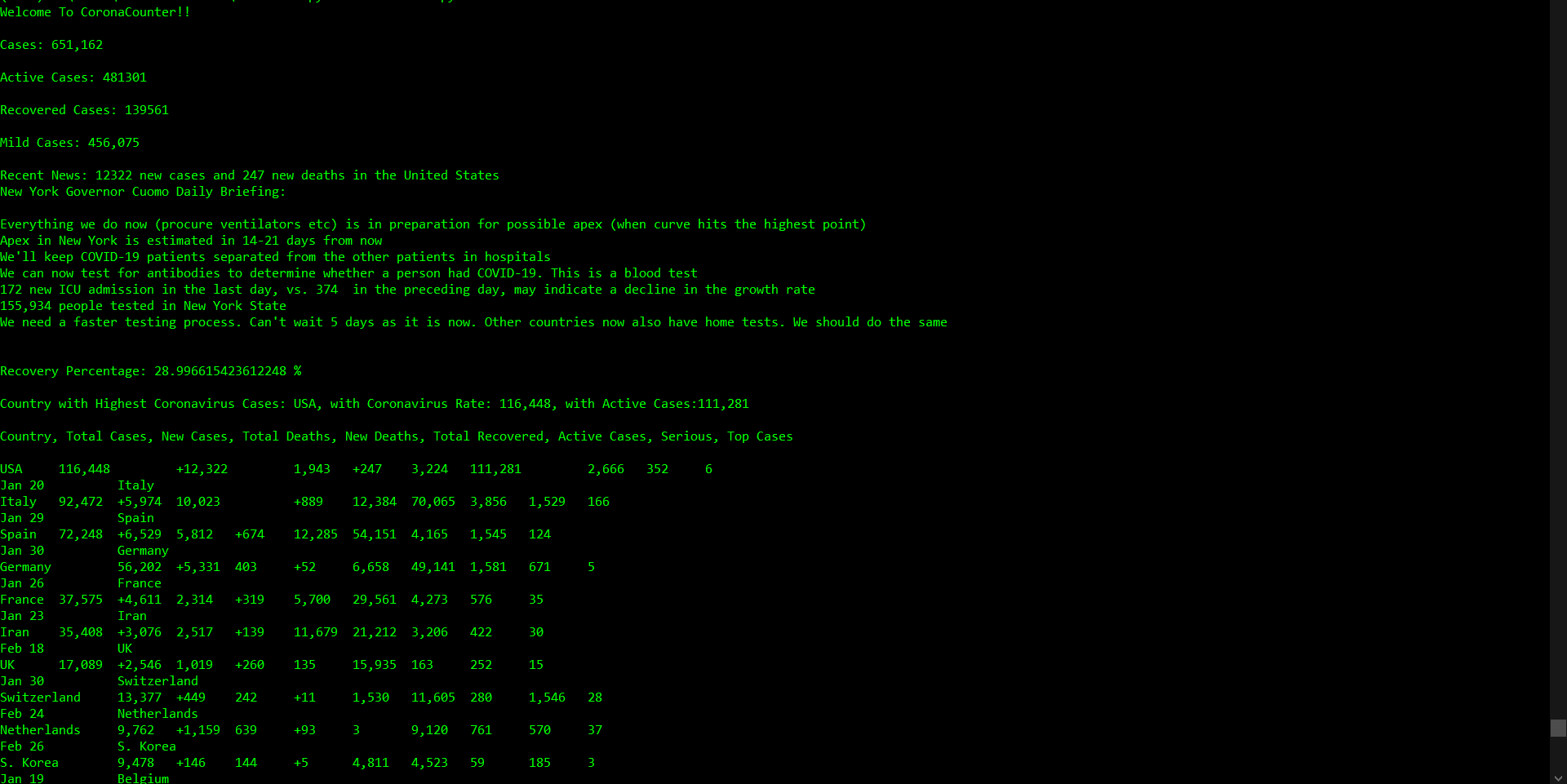This screenshot has width=1567, height=784.
Task: Click 'Country with Highest Coronavirus Cases' line
Action: coord(375,404)
